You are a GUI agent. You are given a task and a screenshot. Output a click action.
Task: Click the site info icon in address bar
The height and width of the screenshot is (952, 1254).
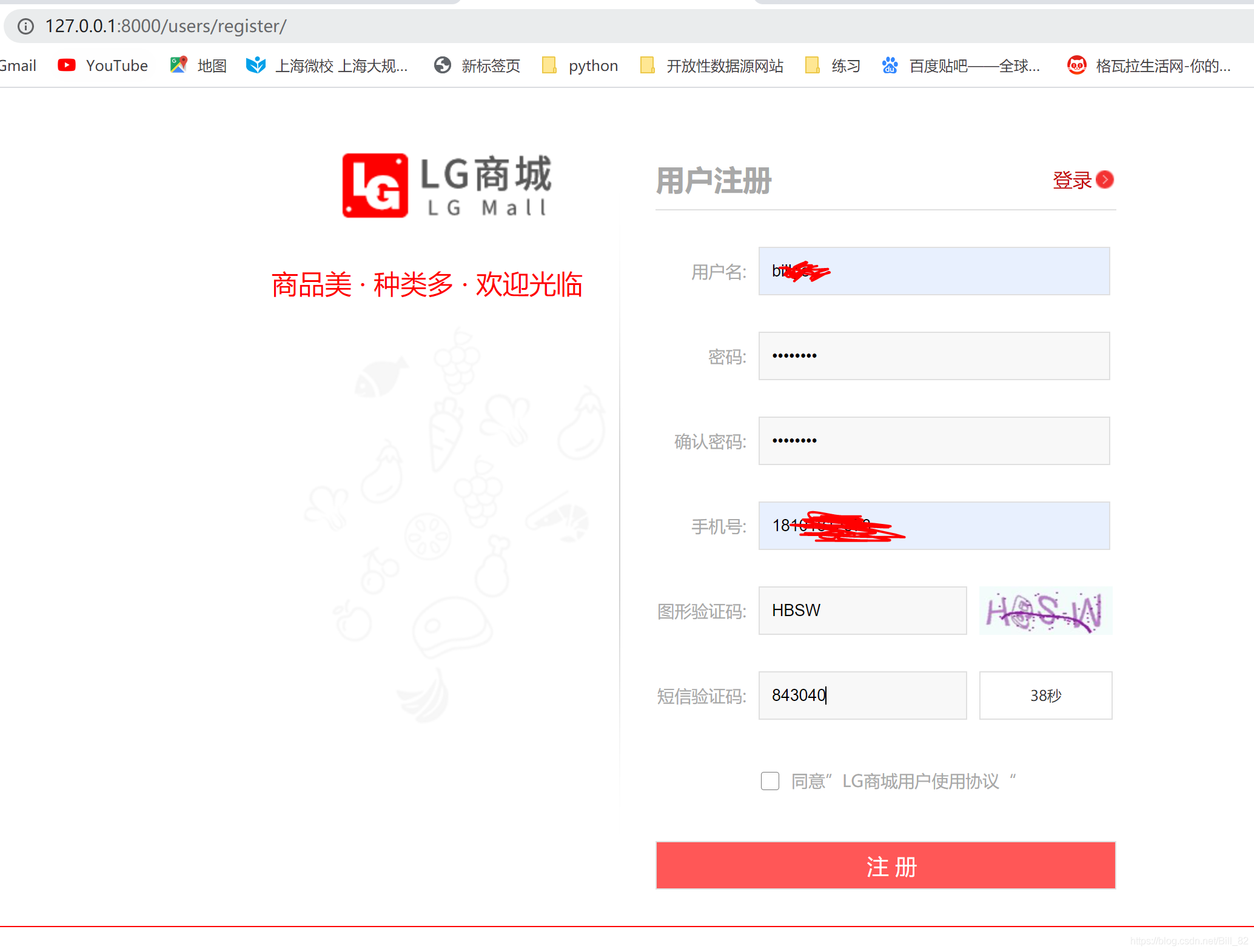coord(25,26)
